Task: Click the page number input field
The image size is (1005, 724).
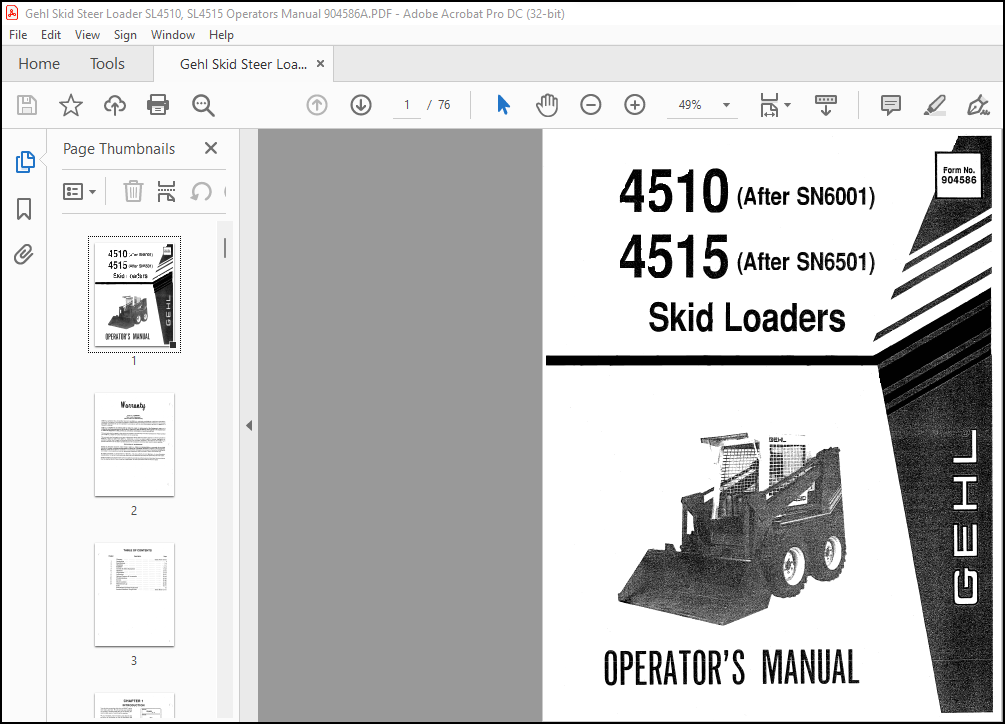Action: pyautogui.click(x=407, y=105)
